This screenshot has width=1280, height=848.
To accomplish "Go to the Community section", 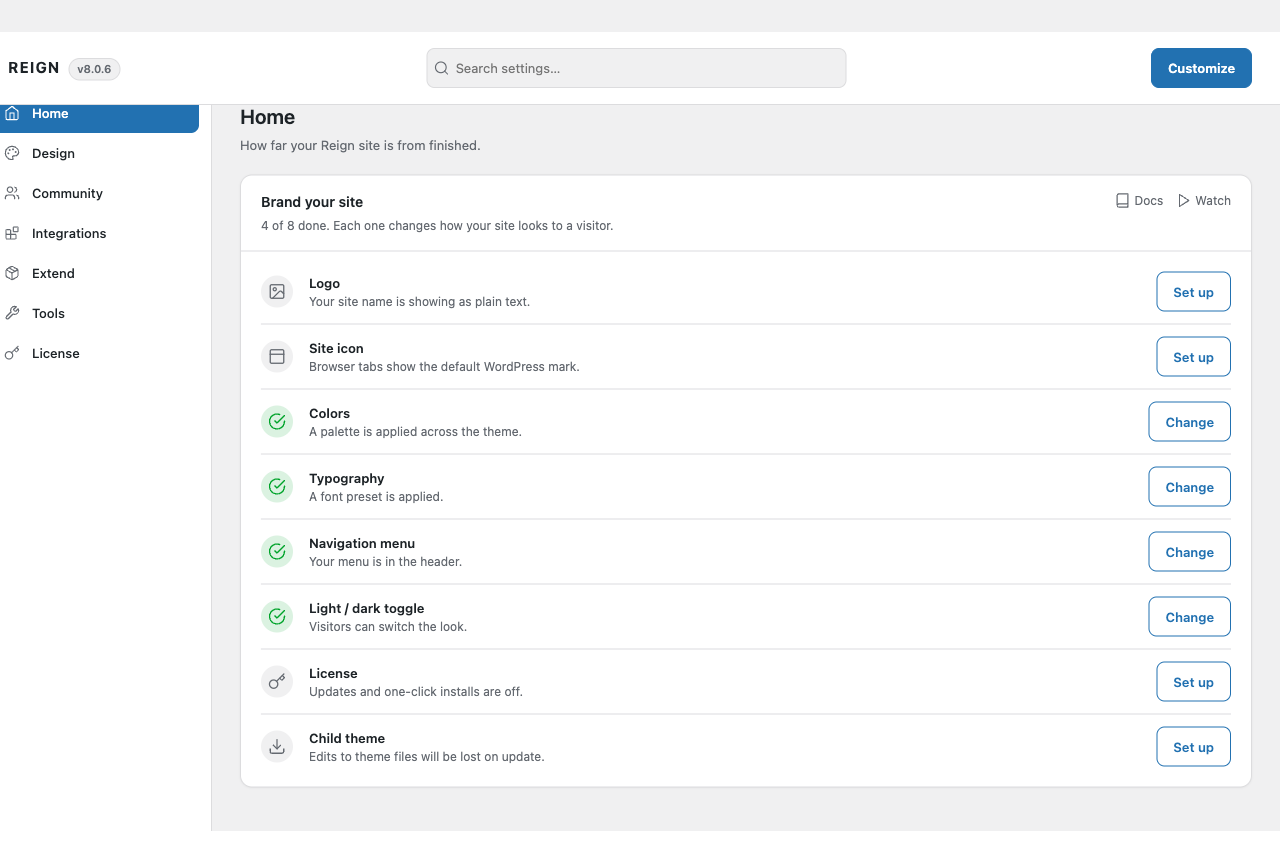I will (99, 193).
